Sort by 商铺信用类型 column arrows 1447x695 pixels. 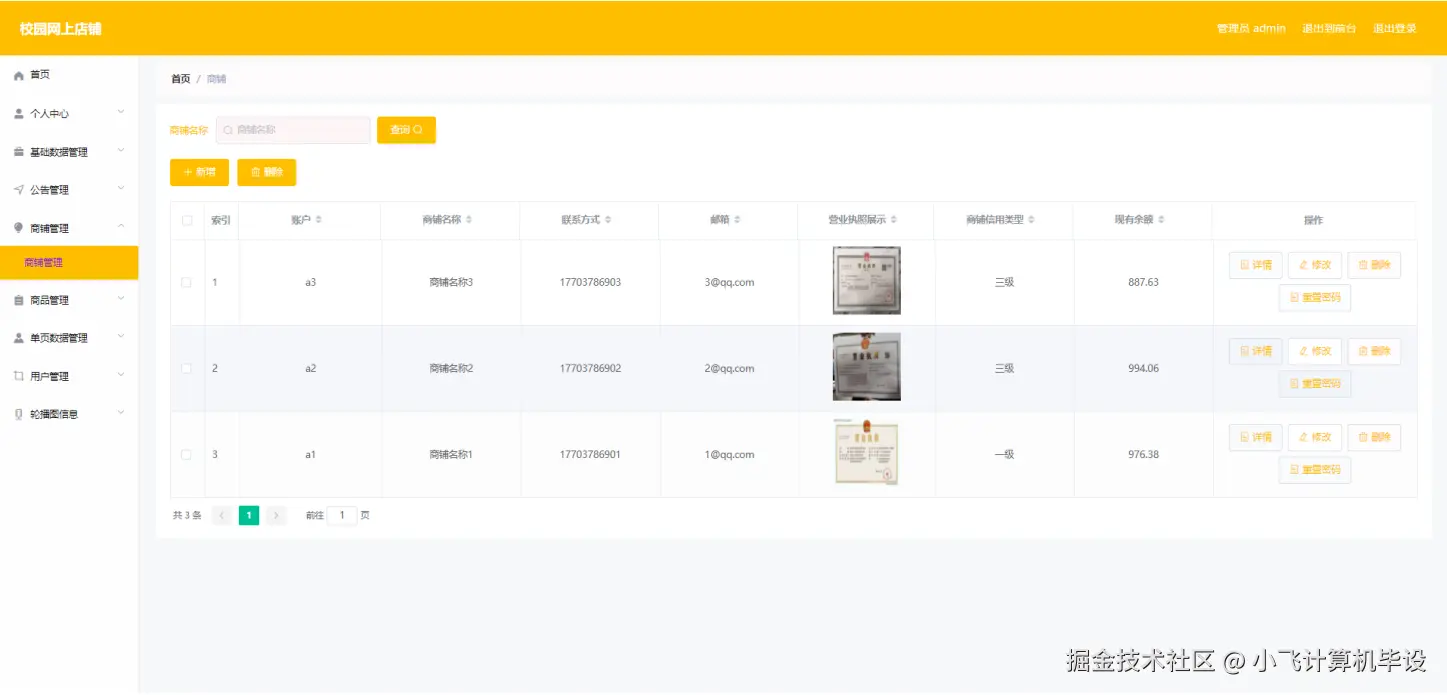(1032, 220)
